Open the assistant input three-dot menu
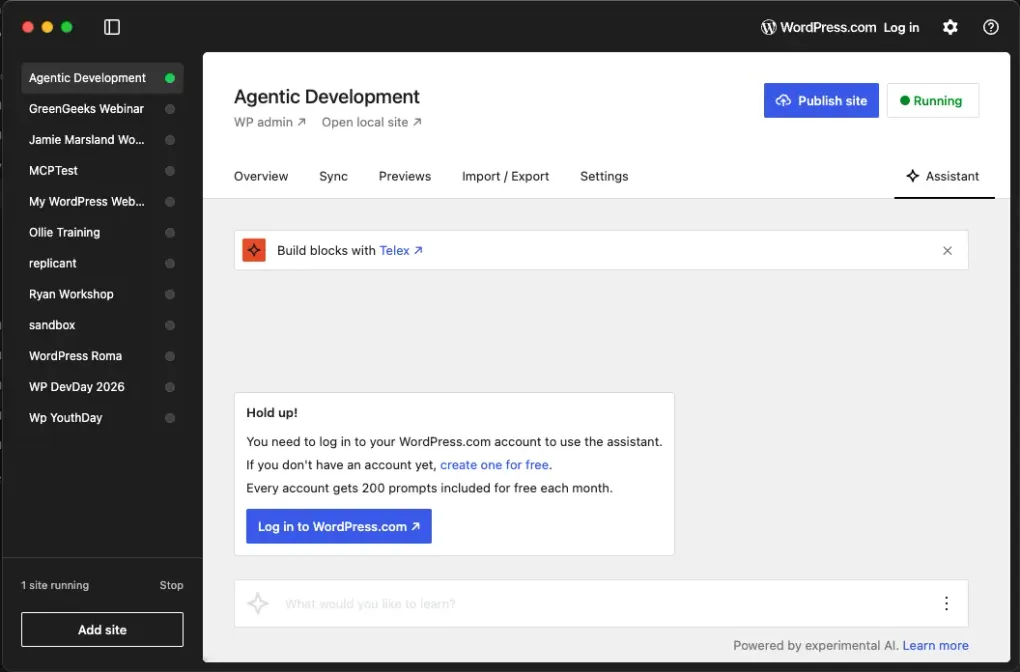 (946, 603)
